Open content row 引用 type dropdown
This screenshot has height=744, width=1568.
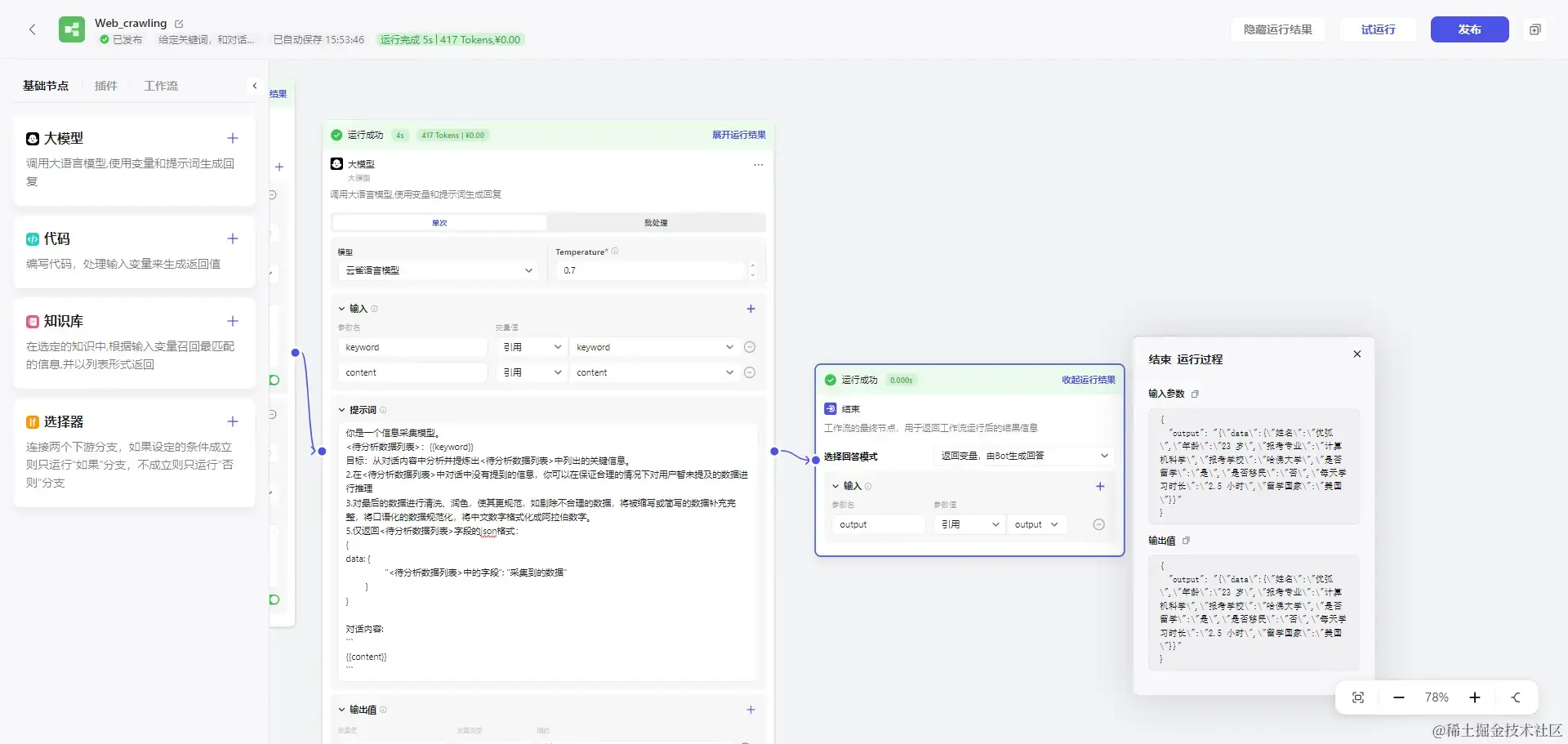tap(532, 372)
